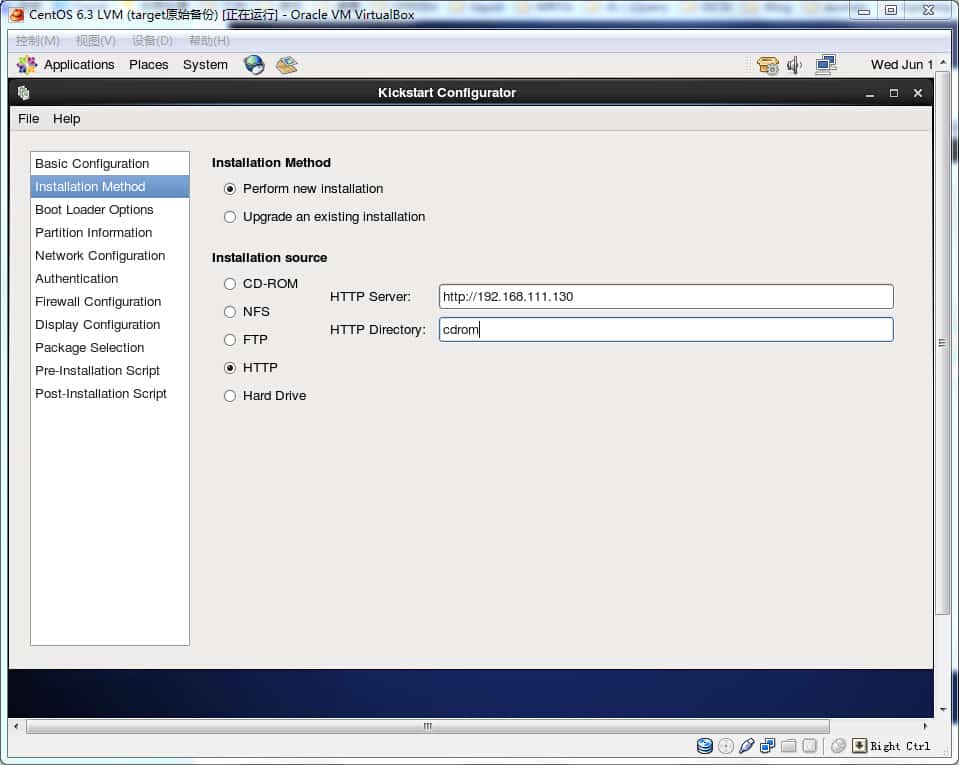
Task: Click the hard disk activity icon in status bar
Action: click(704, 745)
